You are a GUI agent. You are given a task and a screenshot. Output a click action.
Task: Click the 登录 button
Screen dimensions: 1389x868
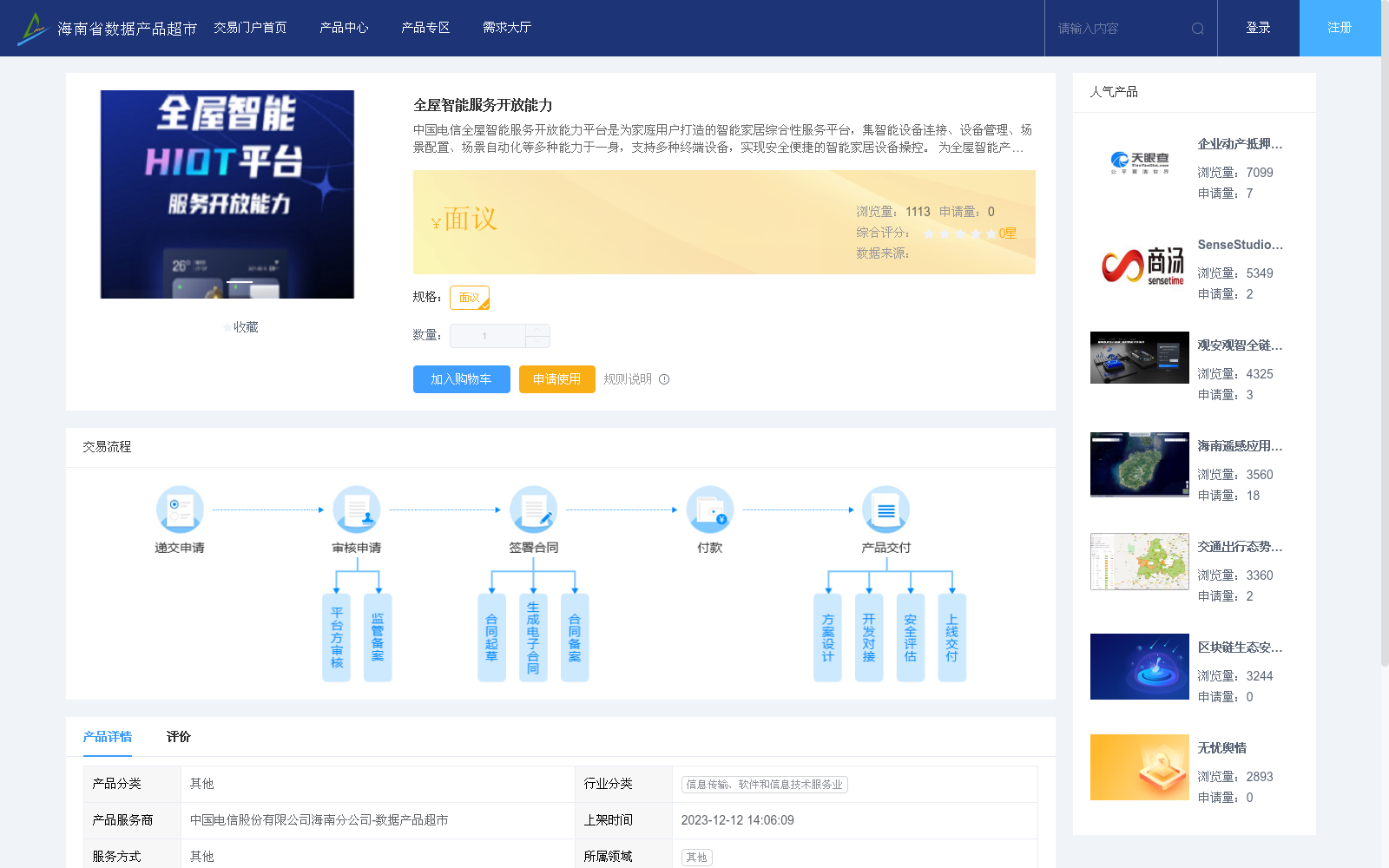point(1259,28)
